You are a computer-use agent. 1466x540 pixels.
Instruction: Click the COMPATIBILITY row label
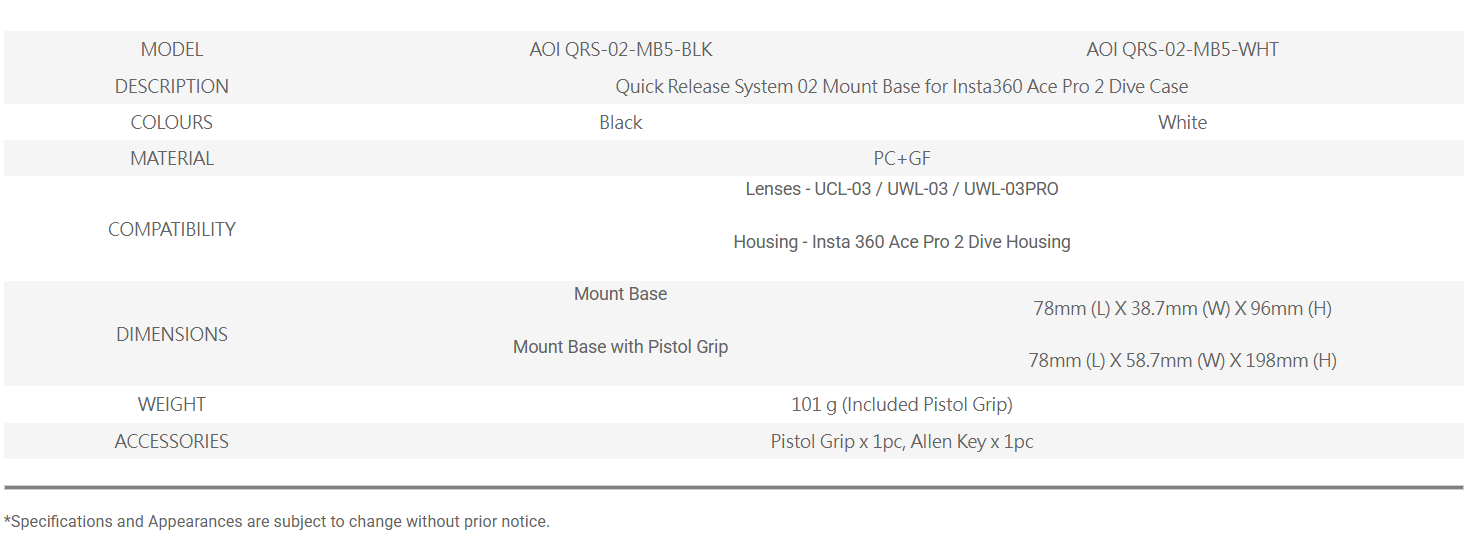tap(171, 229)
